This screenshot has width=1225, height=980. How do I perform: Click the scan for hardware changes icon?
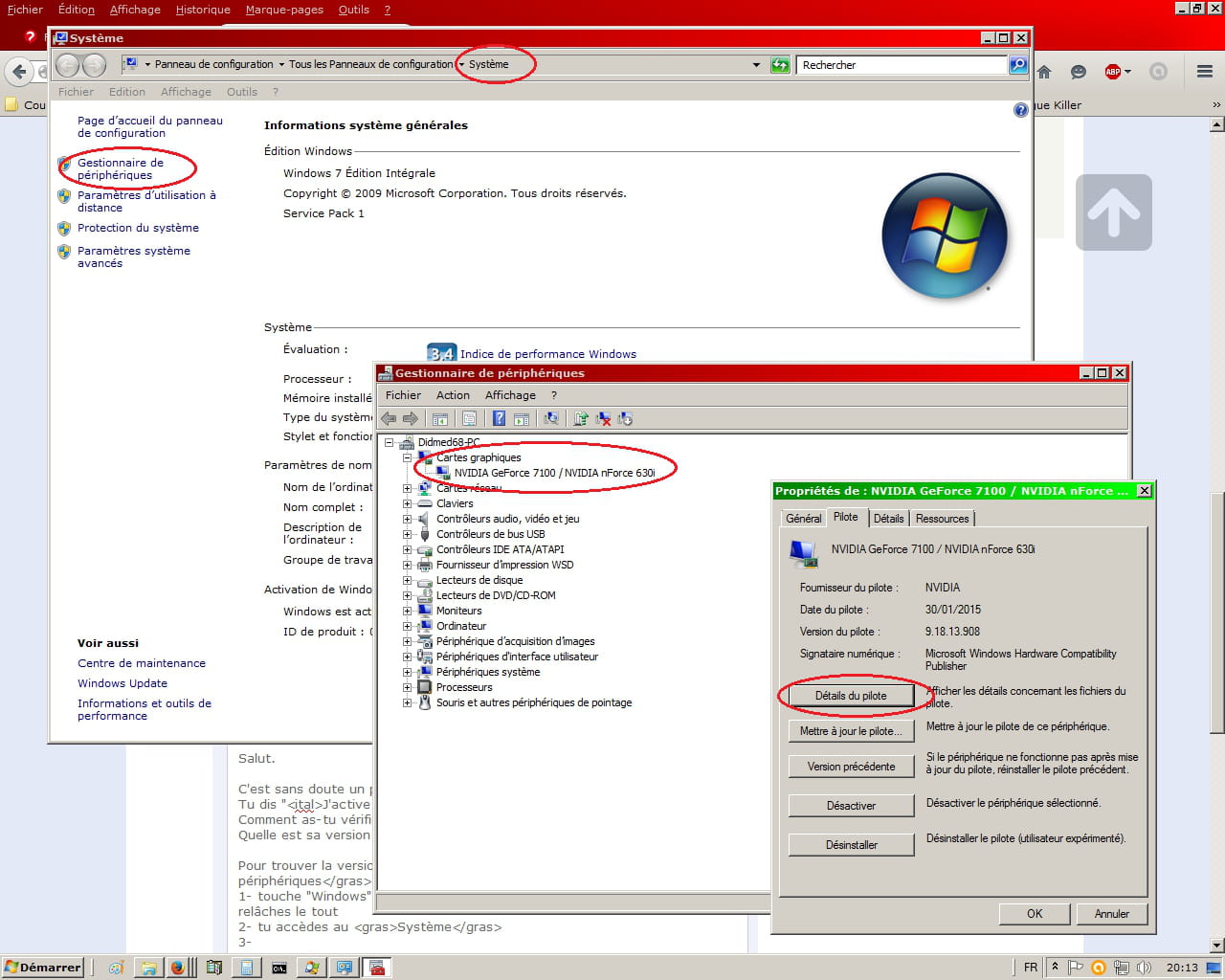(x=551, y=418)
